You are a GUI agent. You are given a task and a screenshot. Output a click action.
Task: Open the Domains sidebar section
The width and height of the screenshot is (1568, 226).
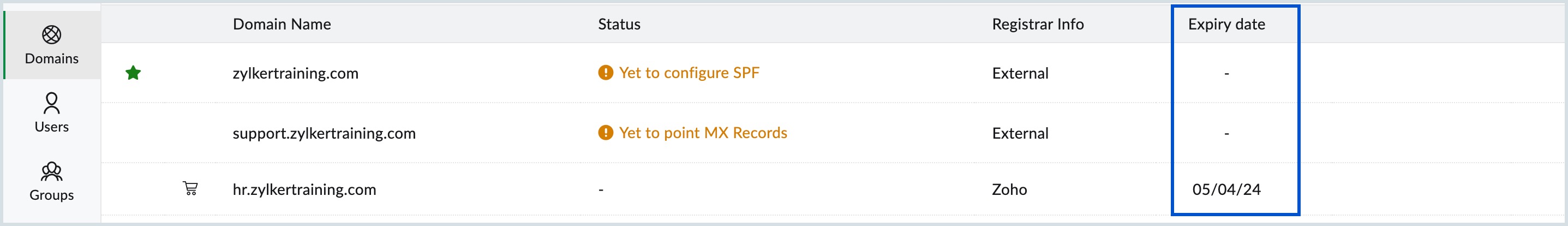[52, 45]
